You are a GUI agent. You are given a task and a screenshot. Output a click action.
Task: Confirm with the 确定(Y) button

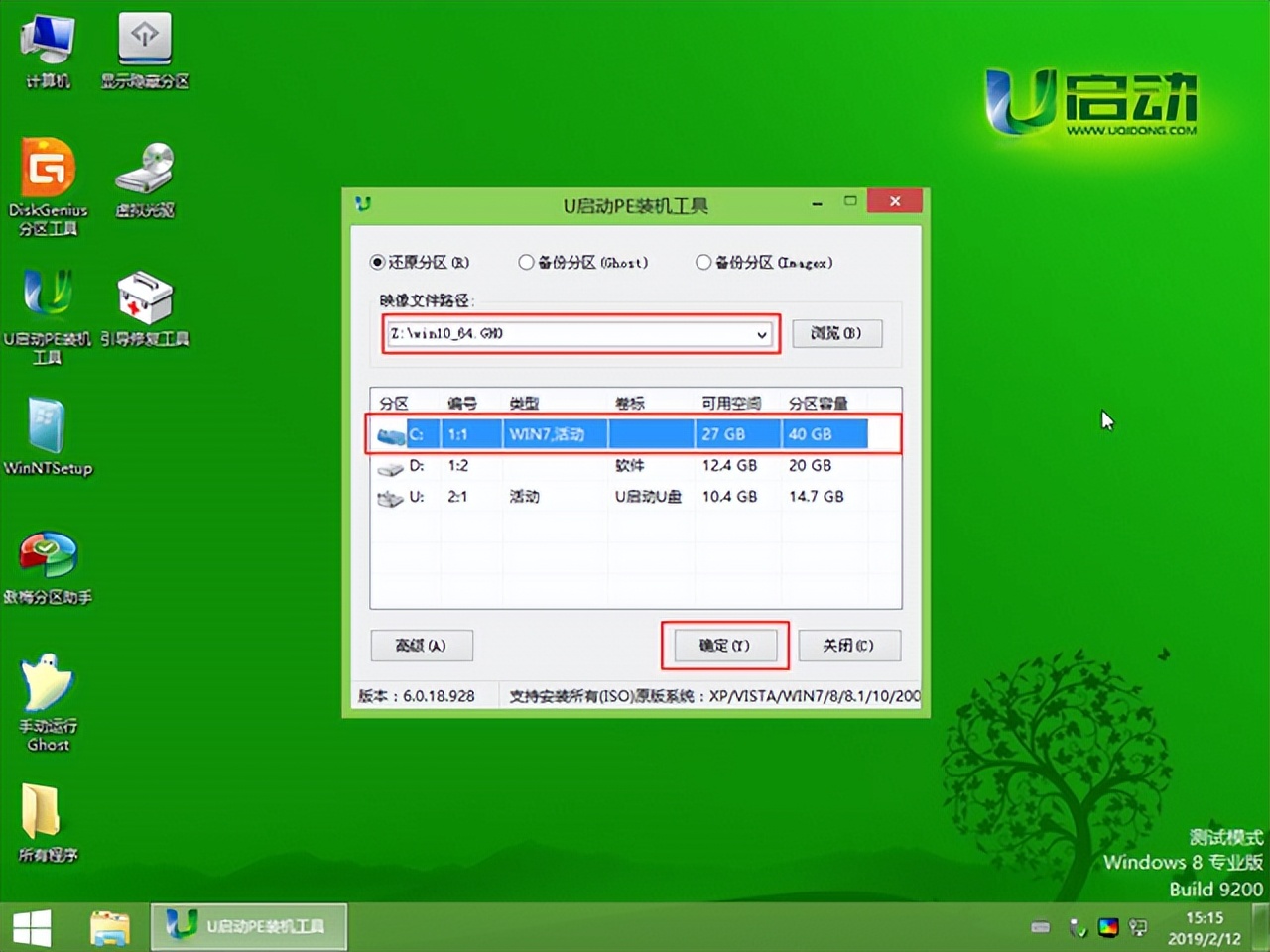pyautogui.click(x=725, y=645)
